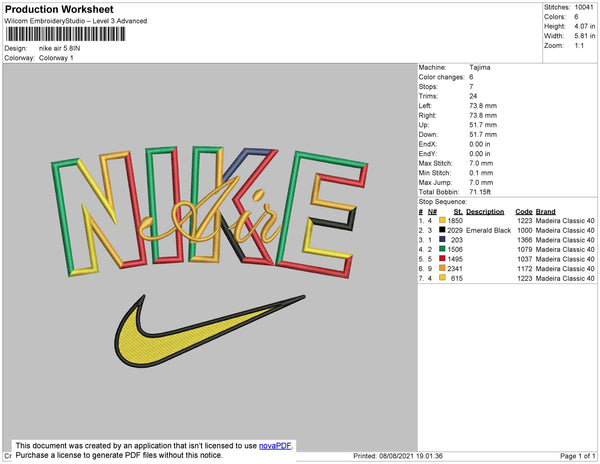Screen dimensions: 600x464
Task: Click the N# column header
Action: (432, 212)
